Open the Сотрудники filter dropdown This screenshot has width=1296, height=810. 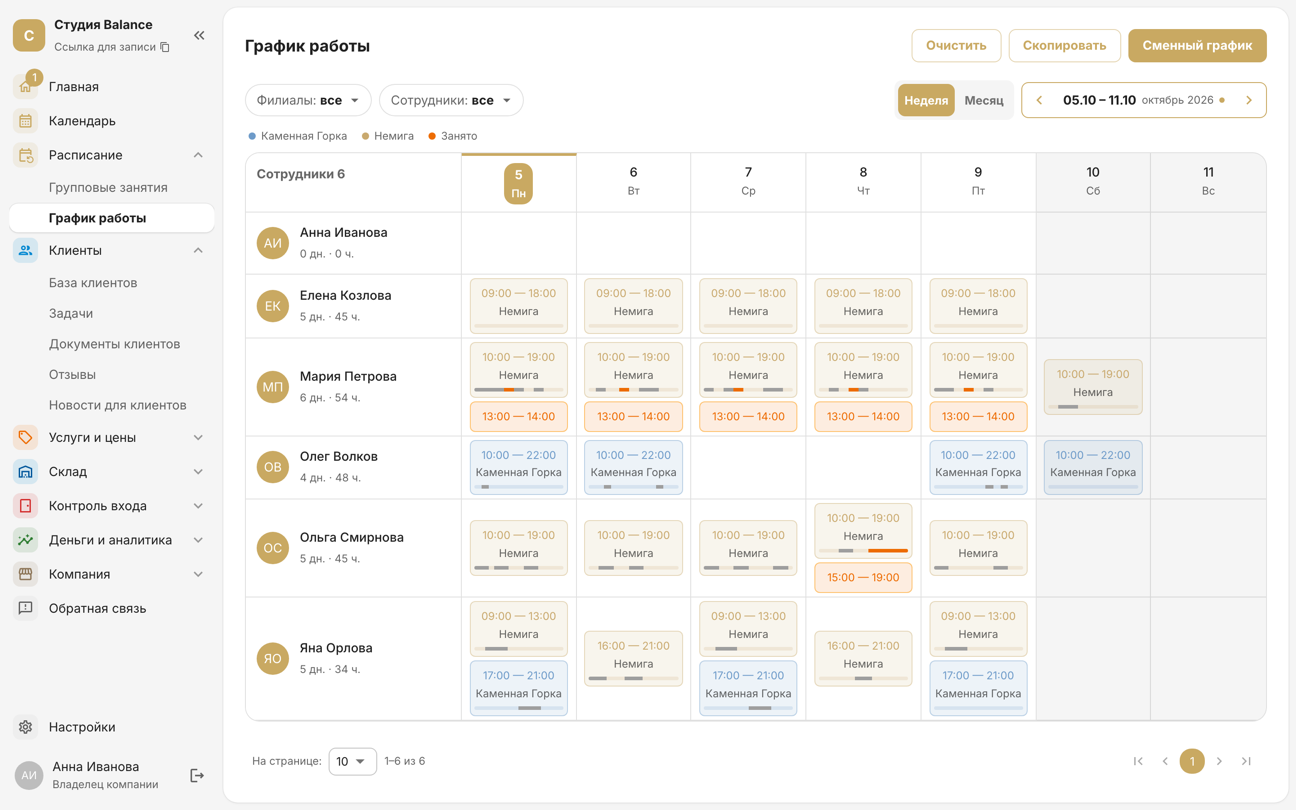click(451, 100)
